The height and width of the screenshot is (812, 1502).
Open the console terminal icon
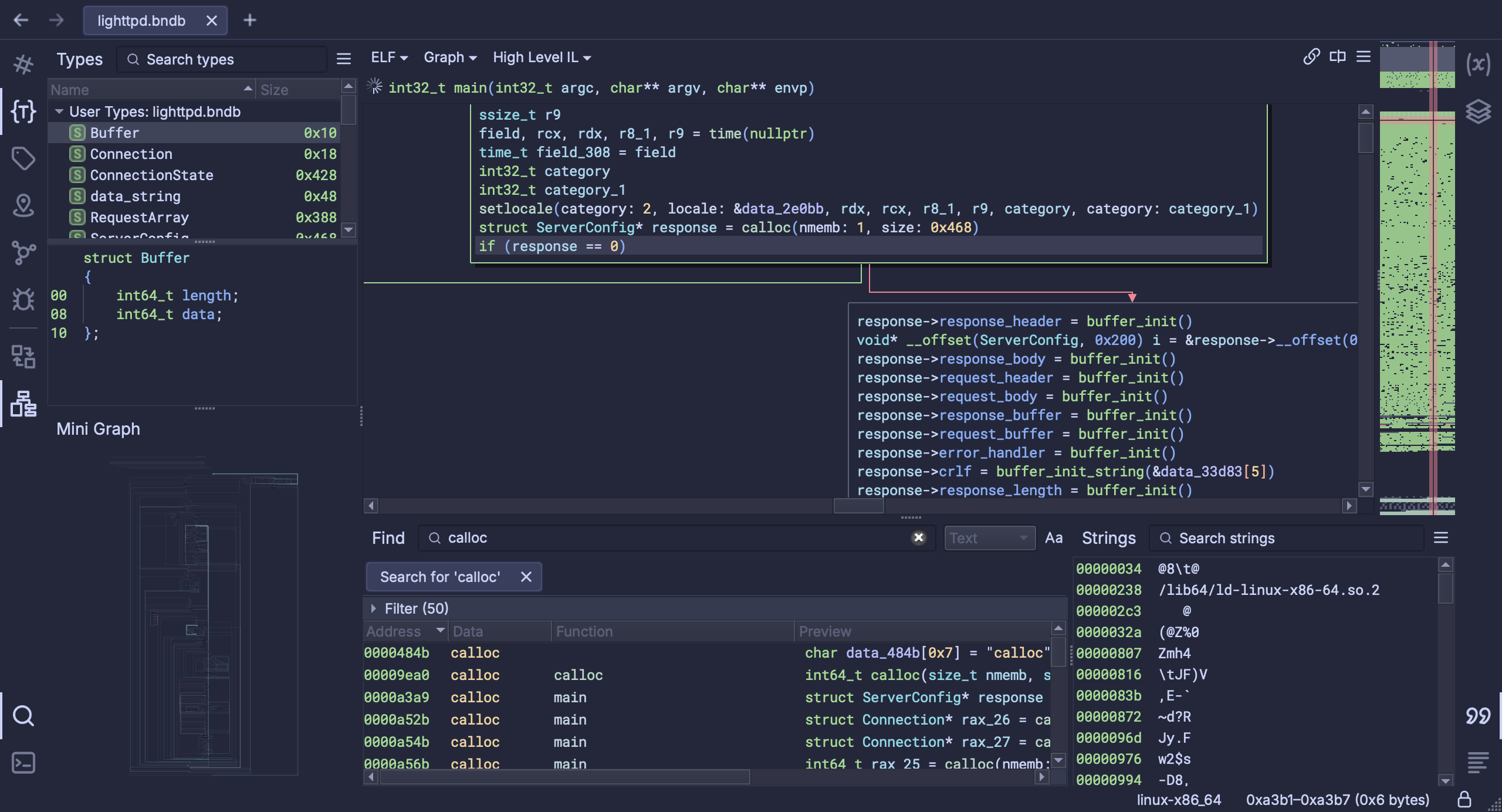(23, 763)
